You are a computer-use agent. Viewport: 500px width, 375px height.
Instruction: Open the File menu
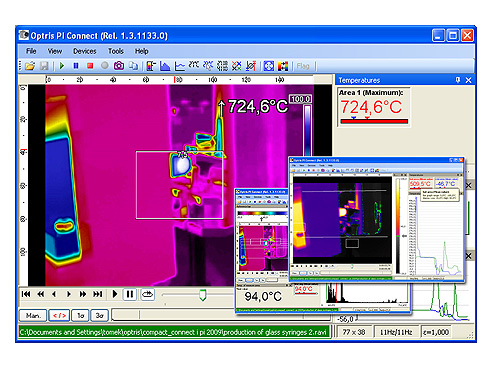31,51
